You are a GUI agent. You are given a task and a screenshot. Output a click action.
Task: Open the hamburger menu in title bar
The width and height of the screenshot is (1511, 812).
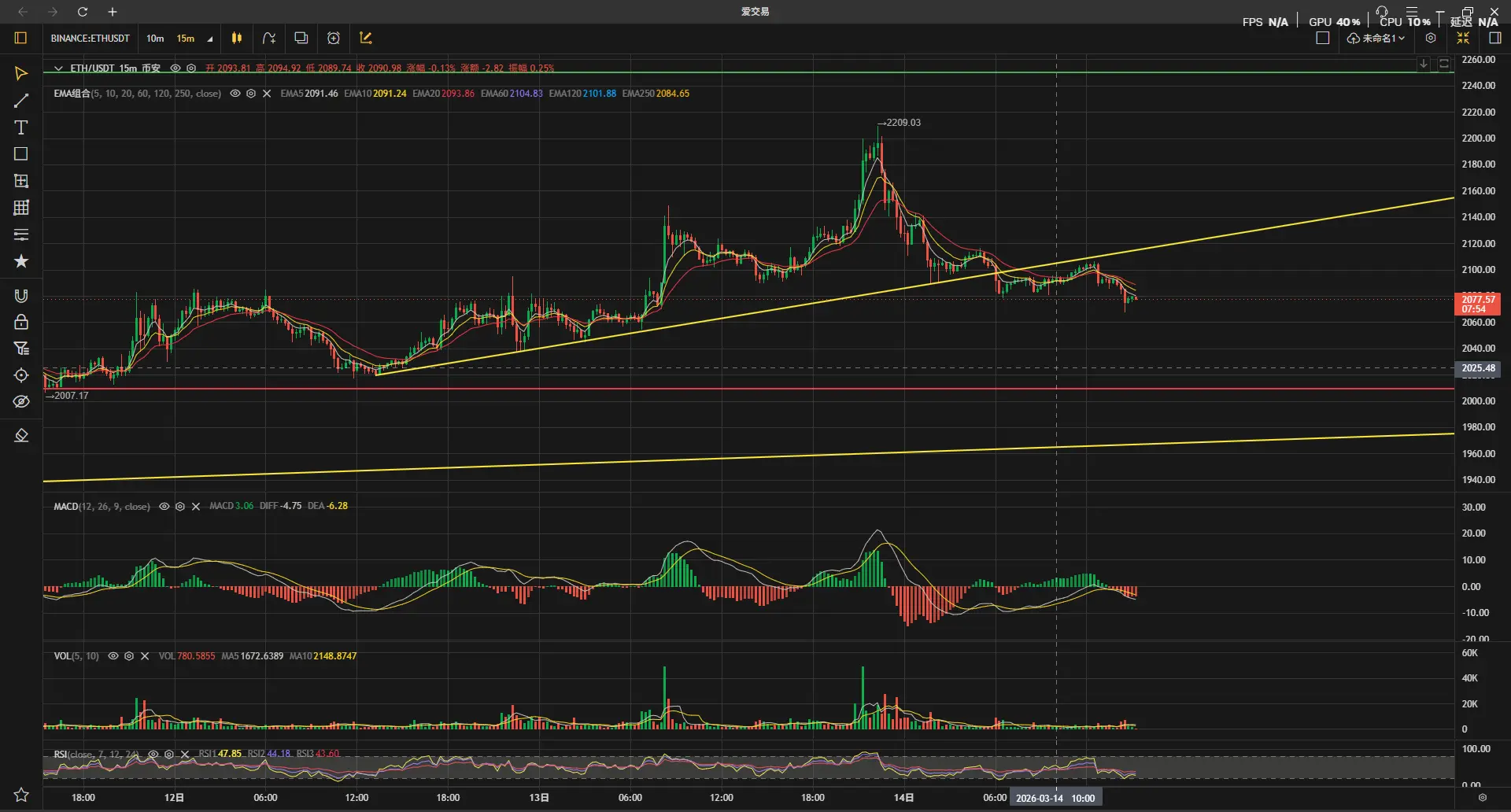click(1412, 11)
